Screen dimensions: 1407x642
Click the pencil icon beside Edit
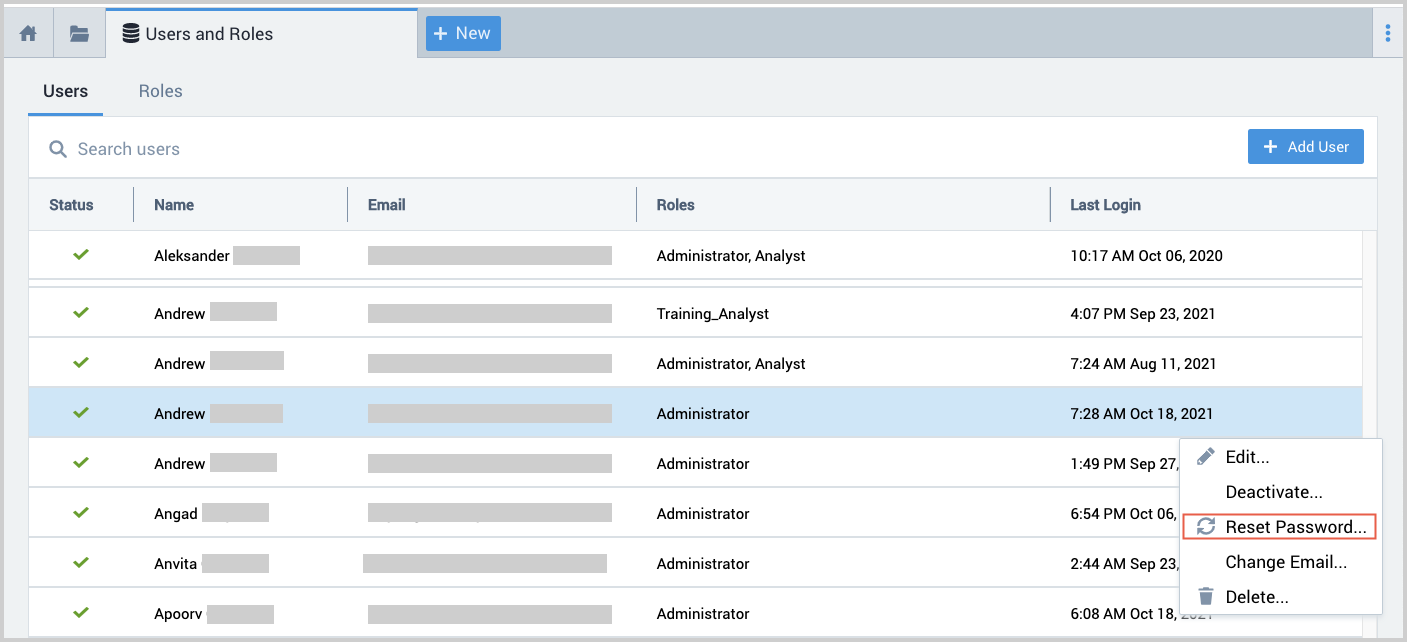point(1206,457)
